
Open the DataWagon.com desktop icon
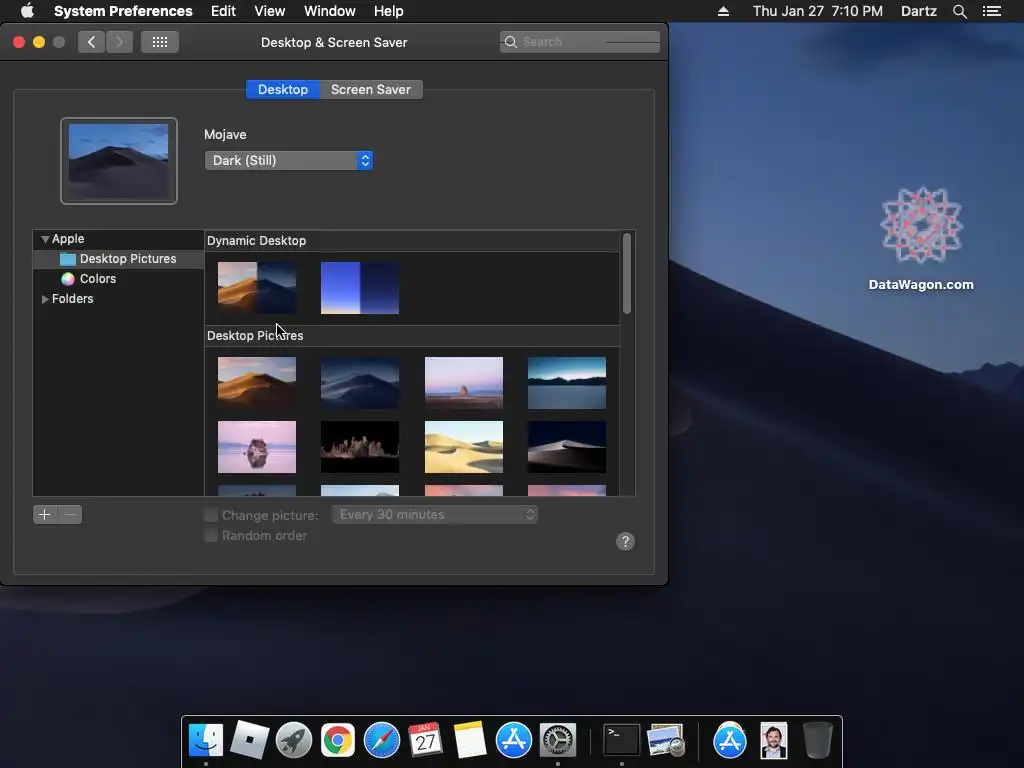[921, 238]
